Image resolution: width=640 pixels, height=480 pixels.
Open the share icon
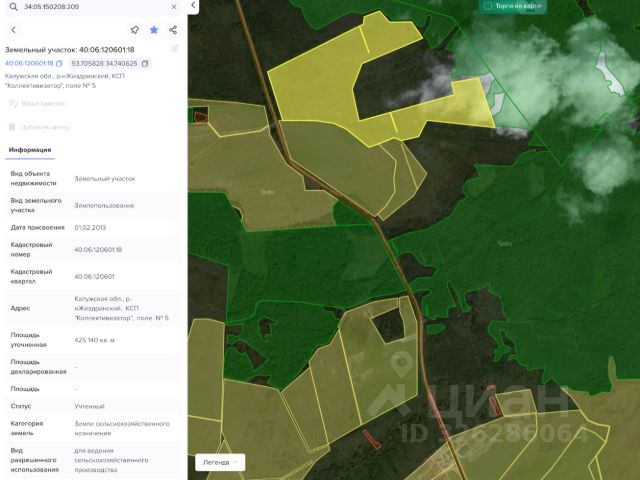pyautogui.click(x=173, y=30)
